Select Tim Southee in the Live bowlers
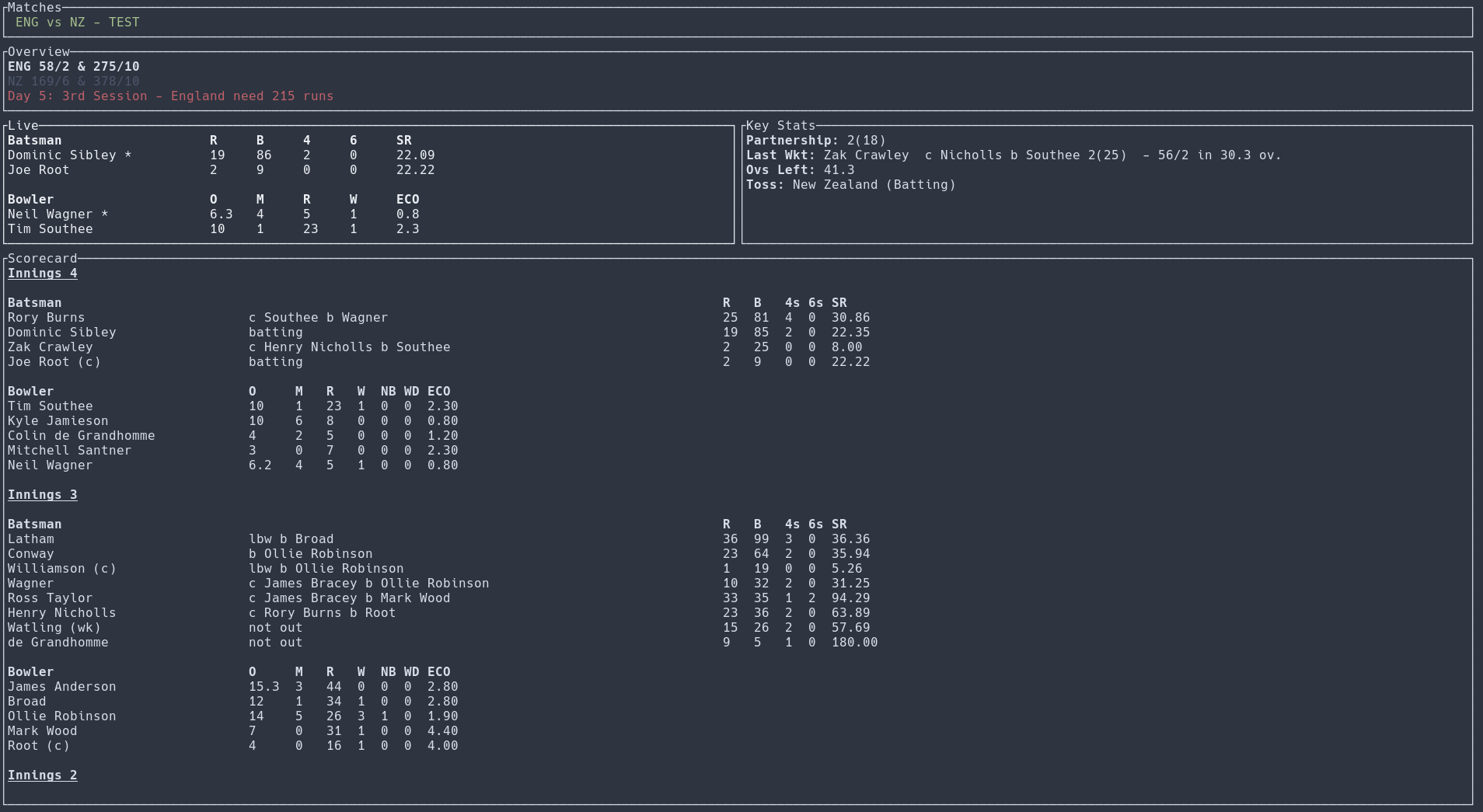This screenshot has width=1483, height=812. click(51, 229)
